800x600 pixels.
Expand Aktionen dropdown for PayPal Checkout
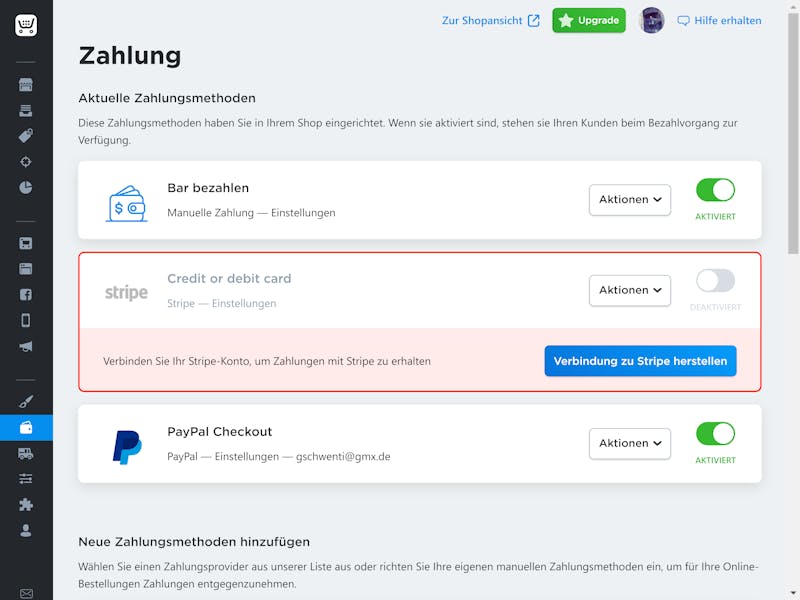click(630, 443)
